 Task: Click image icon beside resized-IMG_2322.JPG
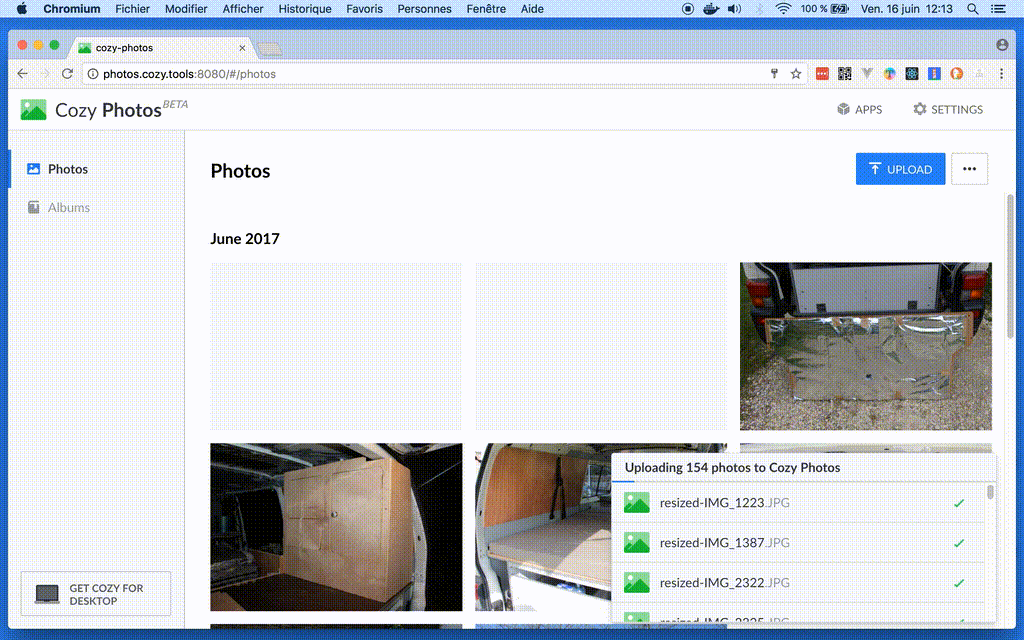pyautogui.click(x=637, y=583)
